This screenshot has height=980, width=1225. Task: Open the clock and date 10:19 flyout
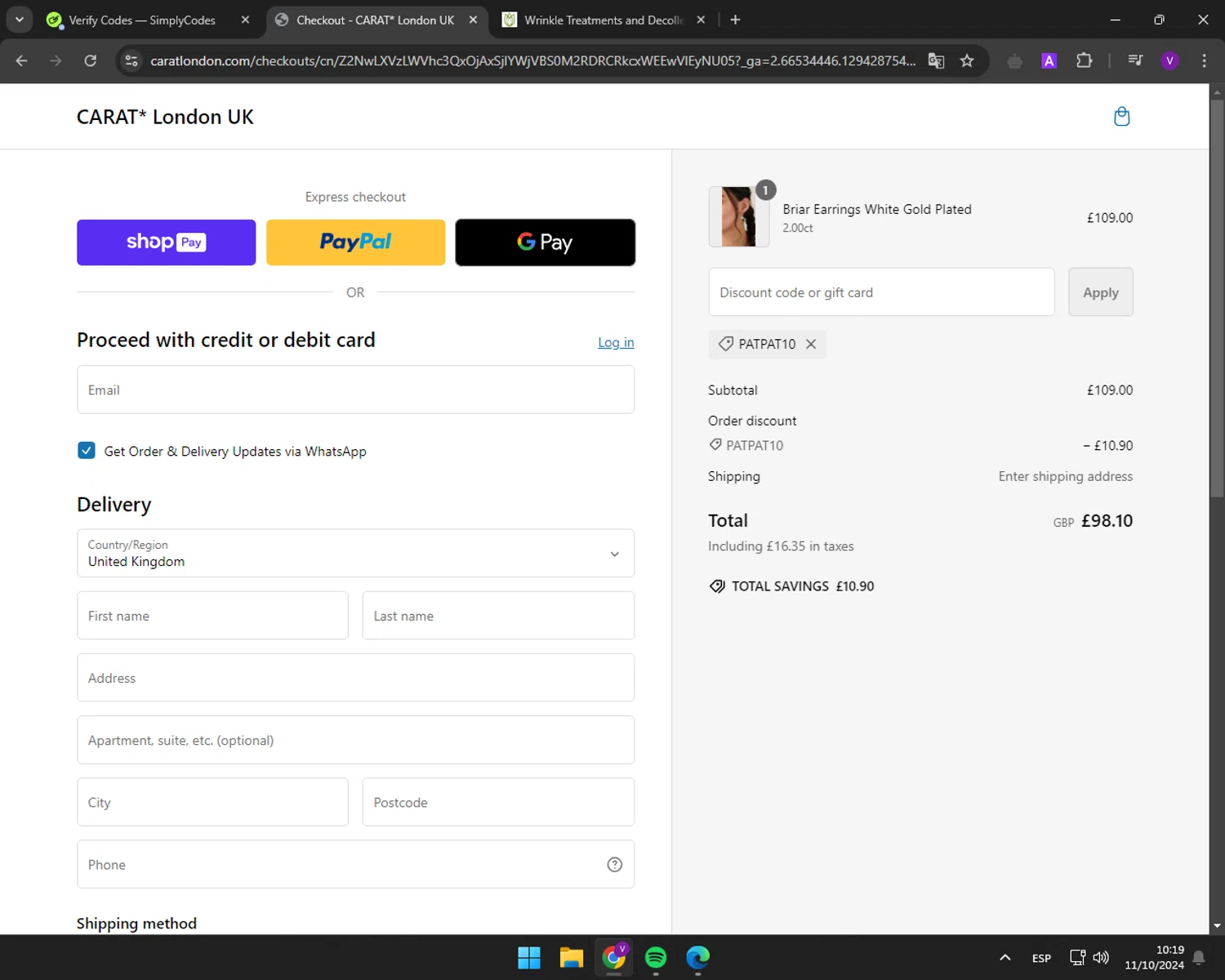point(1154,958)
